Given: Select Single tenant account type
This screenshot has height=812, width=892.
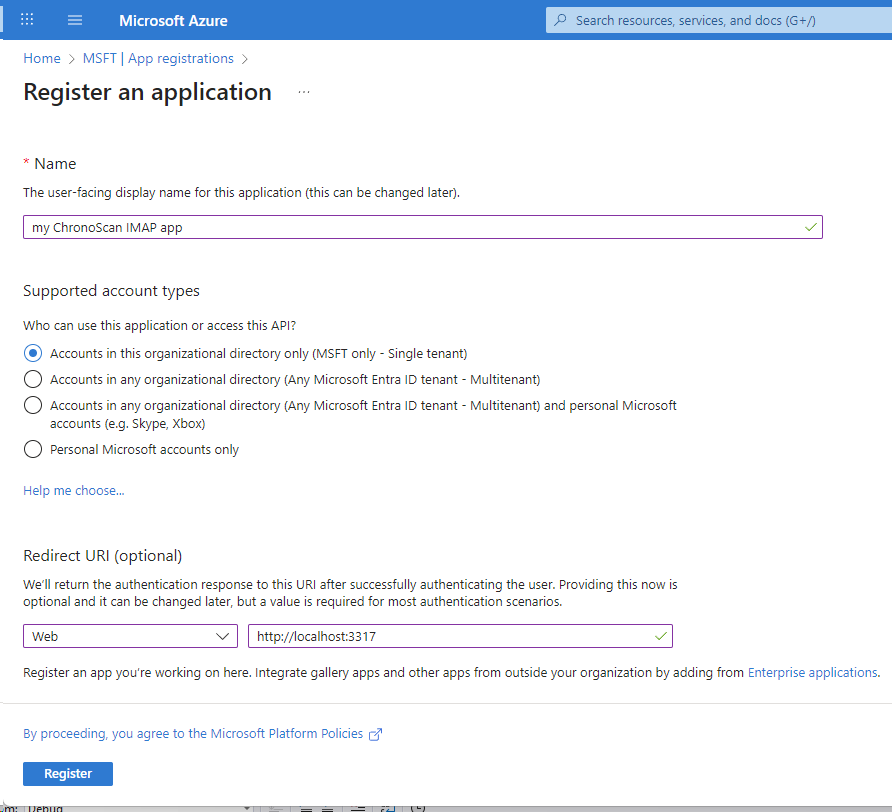Looking at the screenshot, I should point(33,353).
